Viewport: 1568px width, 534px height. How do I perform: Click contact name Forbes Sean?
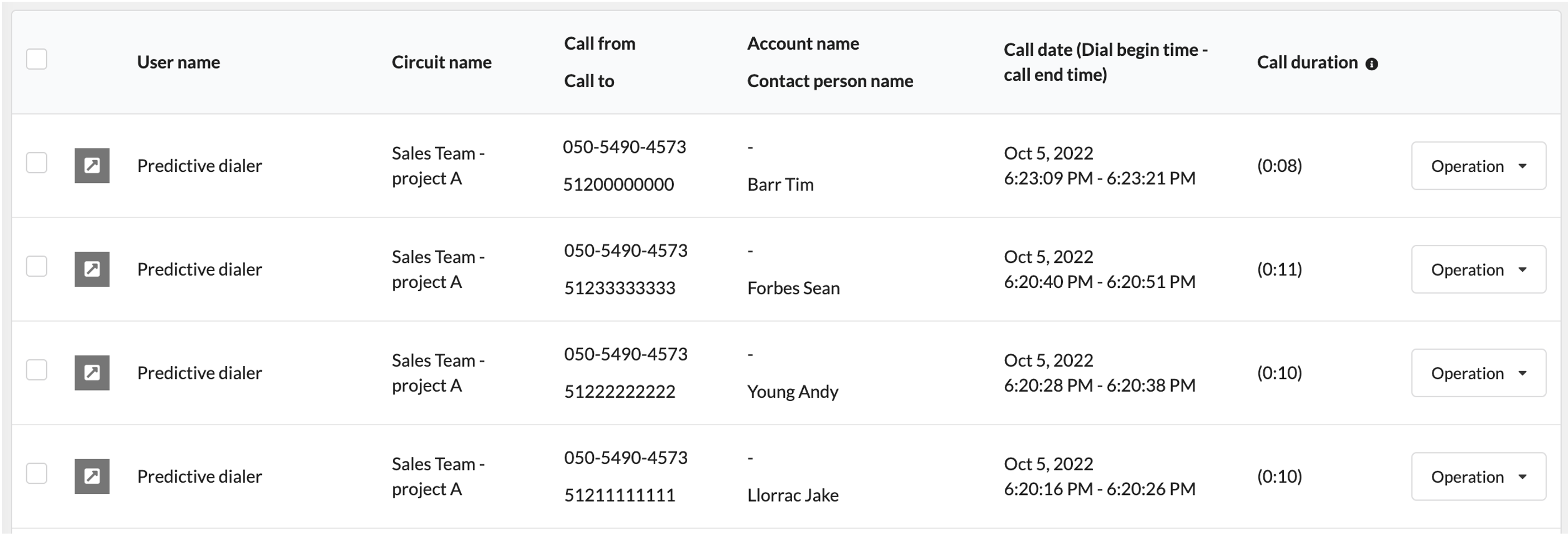click(793, 288)
